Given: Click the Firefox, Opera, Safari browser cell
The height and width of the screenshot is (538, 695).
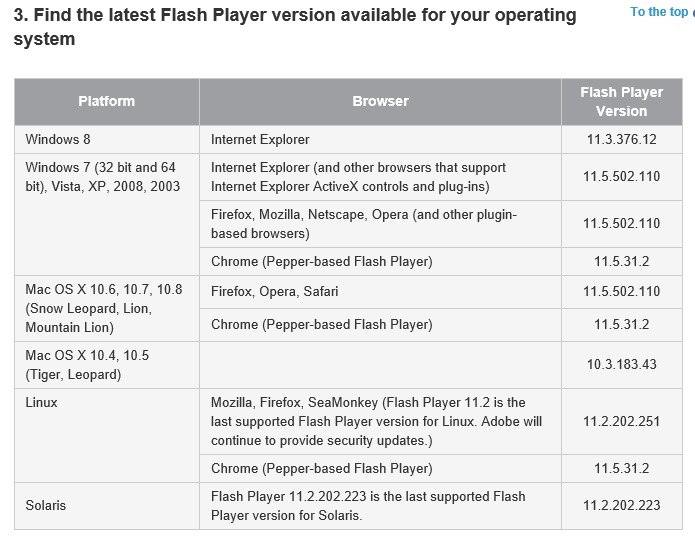Looking at the screenshot, I should (x=380, y=292).
